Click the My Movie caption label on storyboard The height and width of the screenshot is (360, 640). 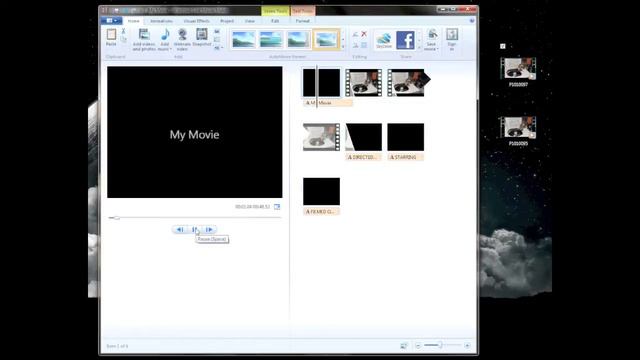pyautogui.click(x=328, y=103)
